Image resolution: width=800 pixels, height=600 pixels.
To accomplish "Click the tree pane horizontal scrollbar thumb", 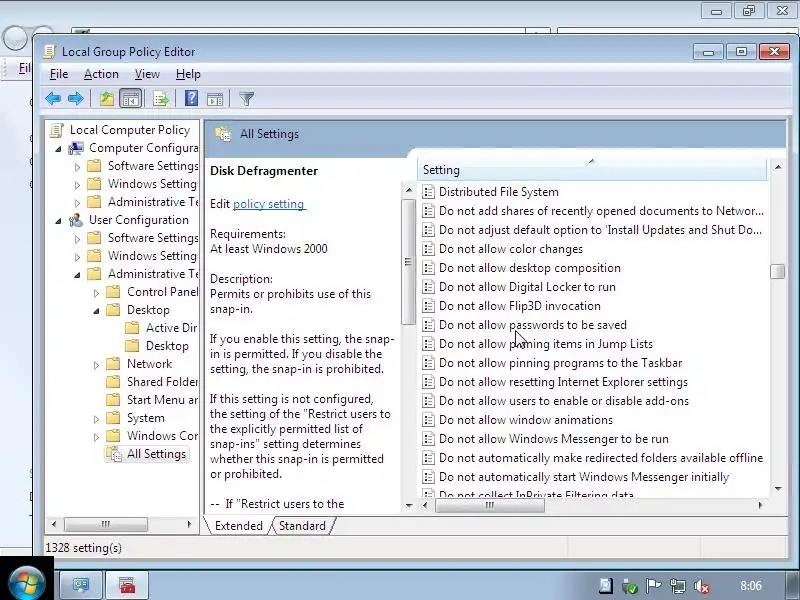I will (106, 524).
